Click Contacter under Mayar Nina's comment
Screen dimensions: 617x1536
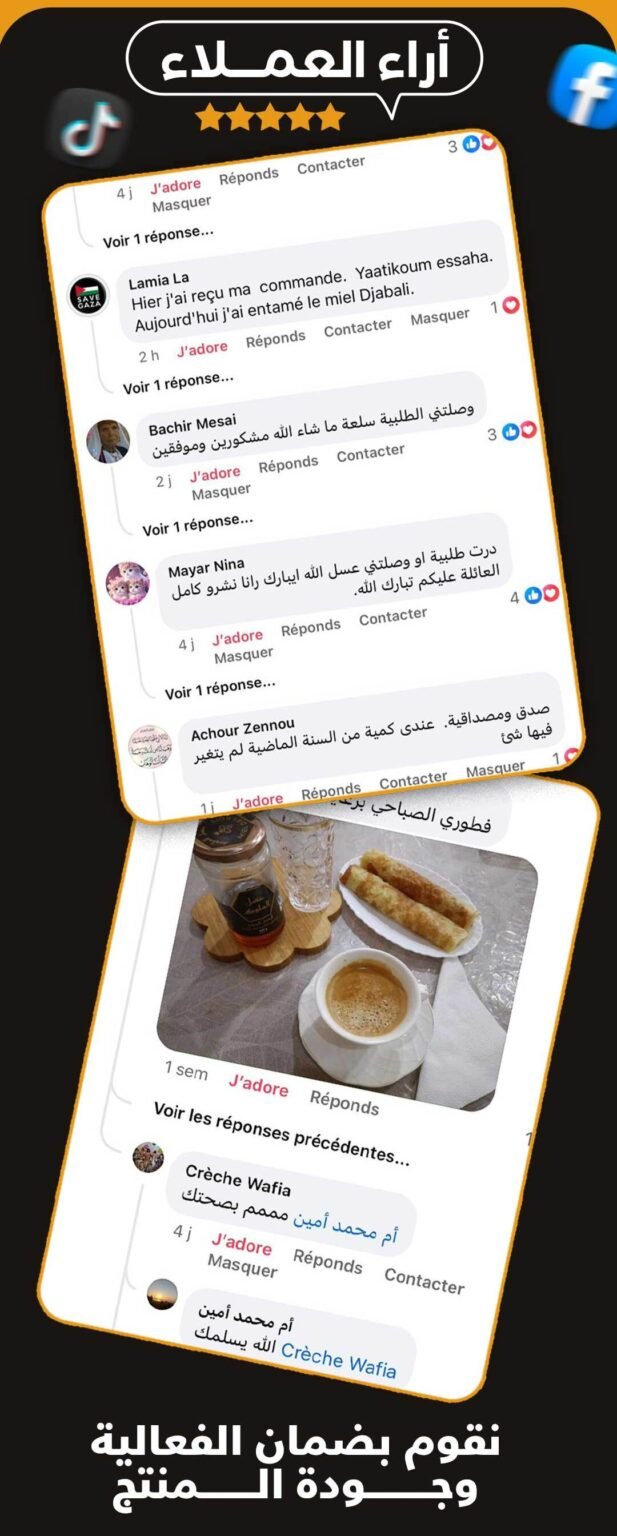tap(393, 618)
